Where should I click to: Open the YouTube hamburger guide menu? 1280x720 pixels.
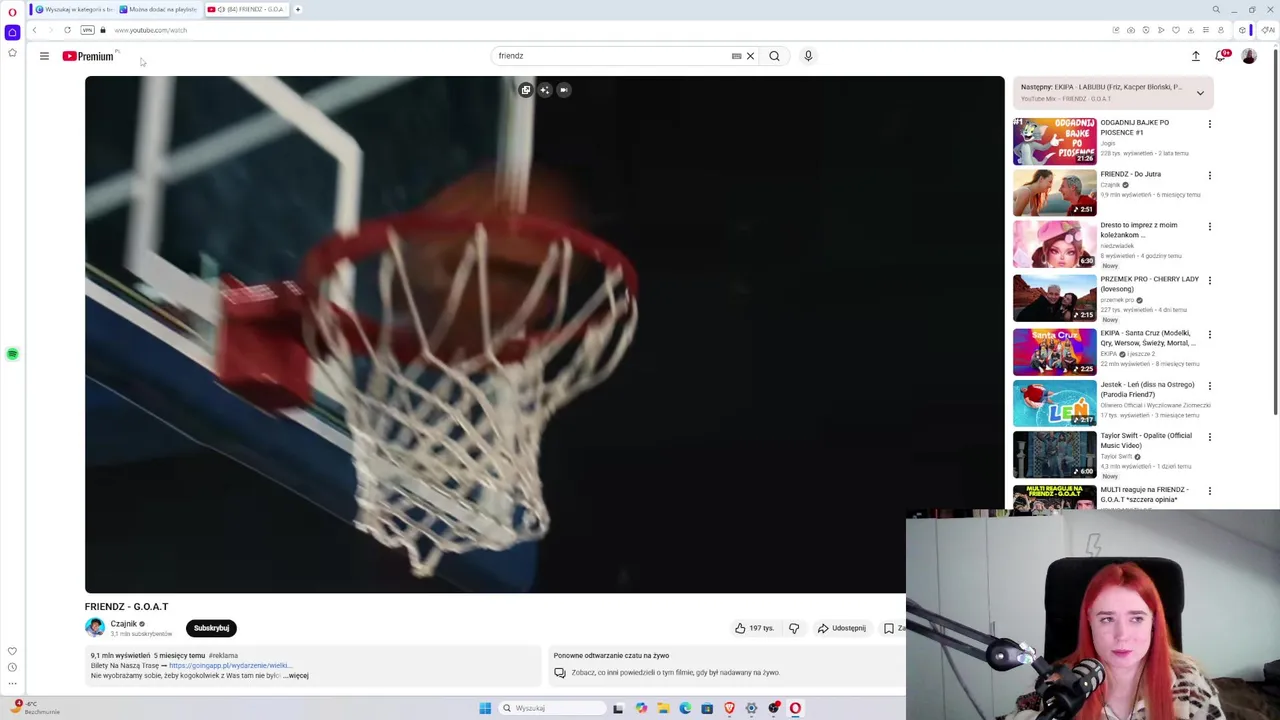[44, 56]
